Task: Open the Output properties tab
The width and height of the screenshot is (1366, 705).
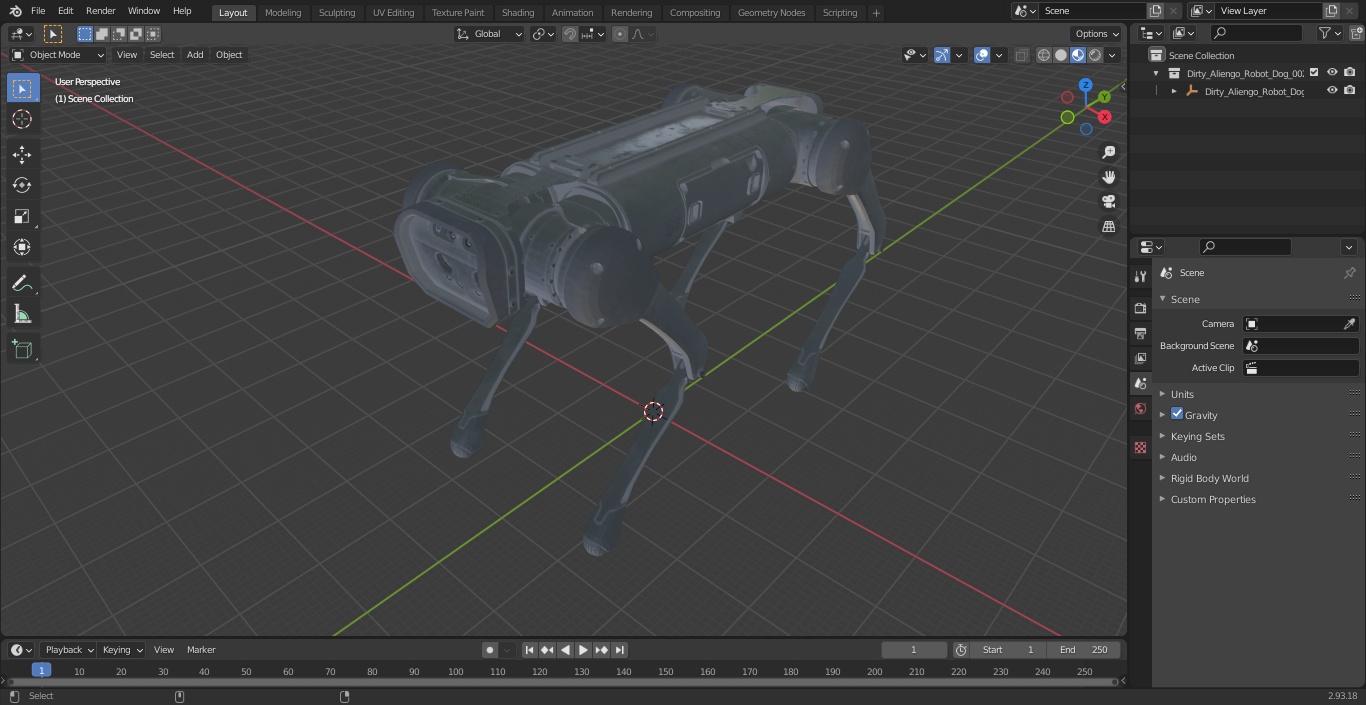Action: (1140, 333)
